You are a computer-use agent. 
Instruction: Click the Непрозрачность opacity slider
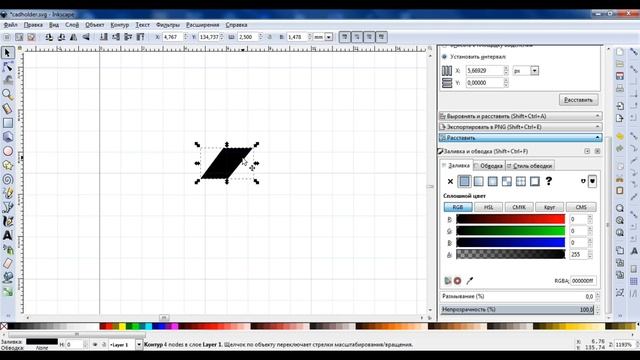pyautogui.click(x=518, y=309)
